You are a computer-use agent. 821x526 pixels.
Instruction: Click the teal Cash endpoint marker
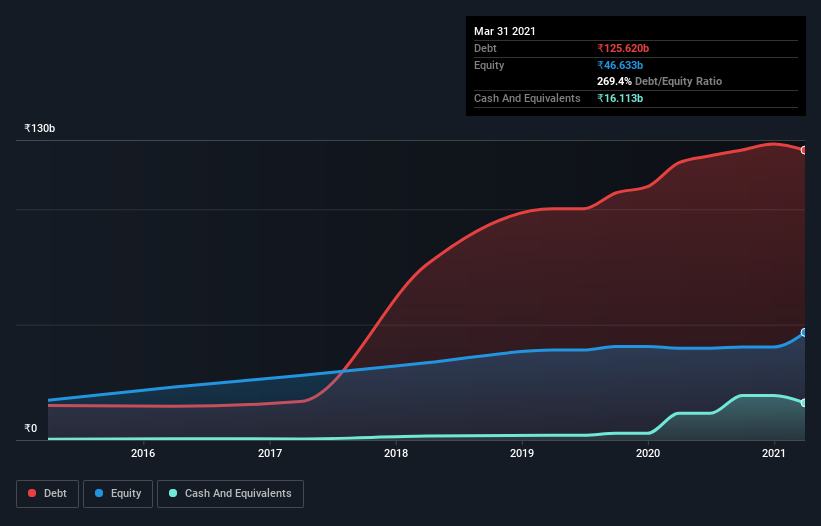pos(804,403)
